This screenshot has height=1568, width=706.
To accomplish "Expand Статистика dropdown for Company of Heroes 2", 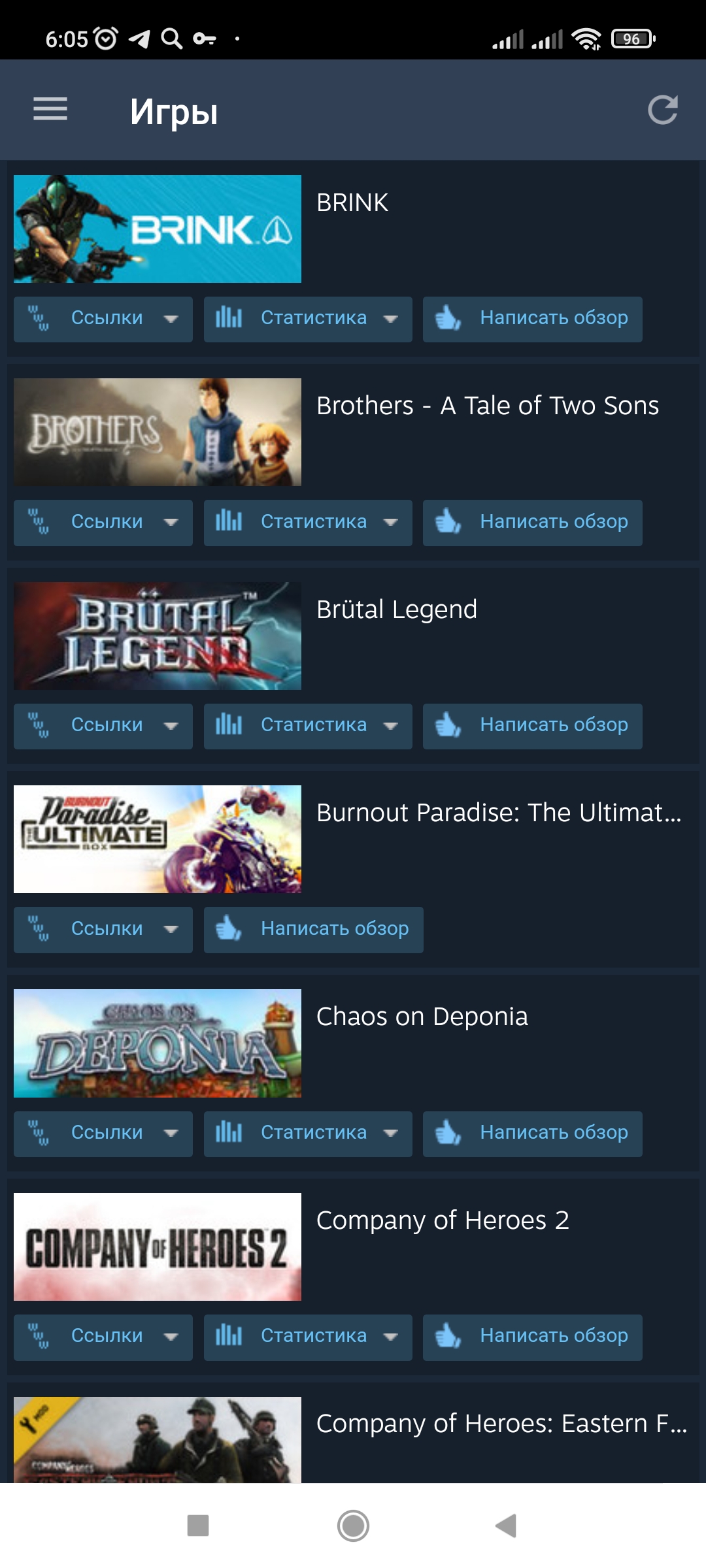I will click(x=308, y=1337).
